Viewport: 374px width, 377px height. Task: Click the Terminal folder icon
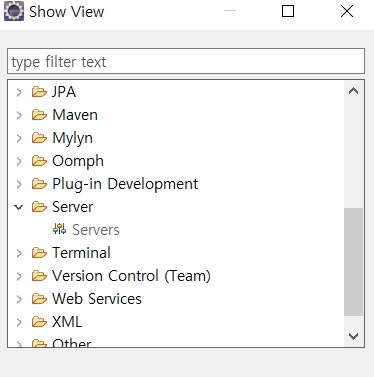[39, 253]
